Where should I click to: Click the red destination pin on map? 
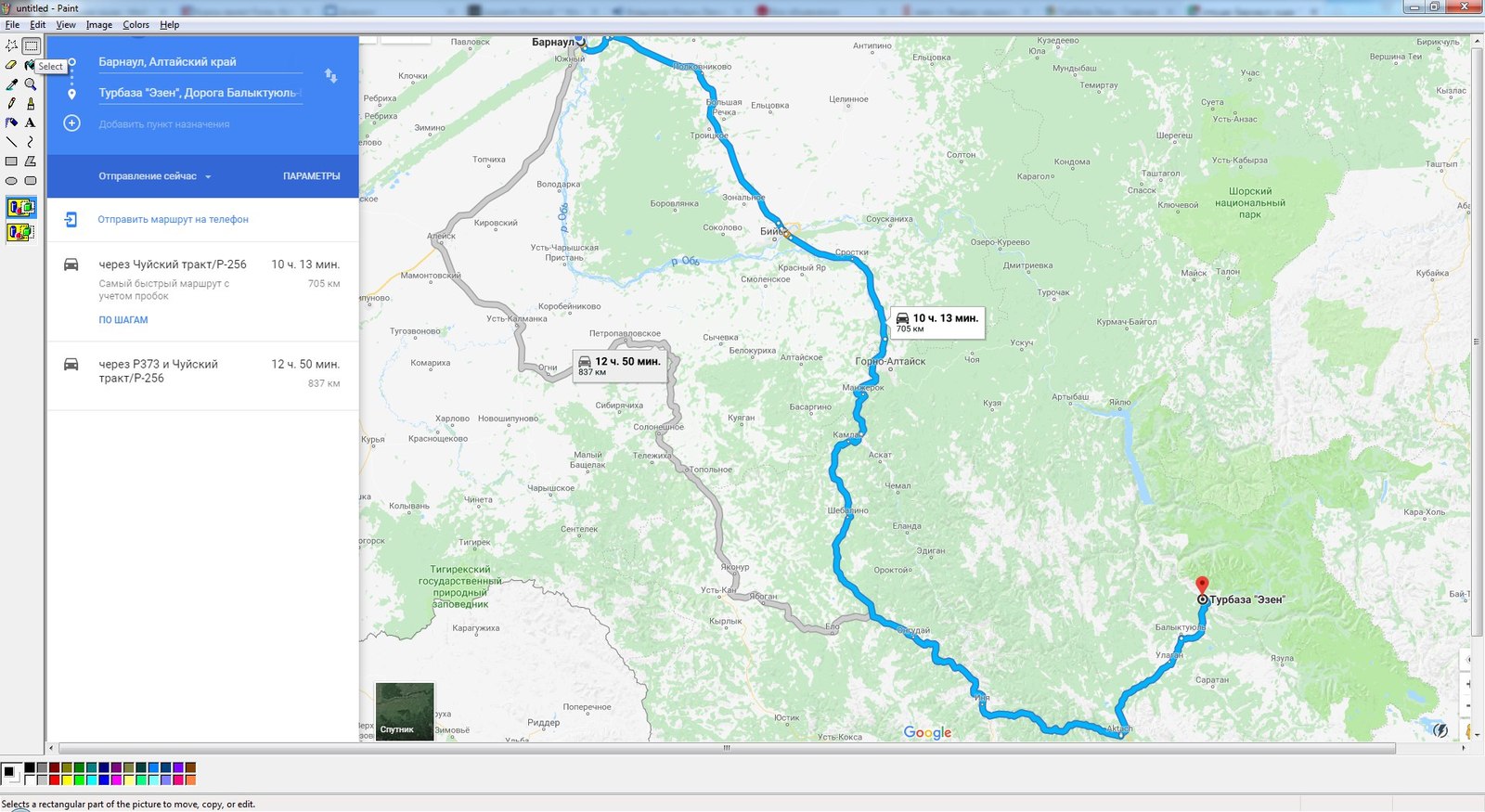click(1202, 585)
